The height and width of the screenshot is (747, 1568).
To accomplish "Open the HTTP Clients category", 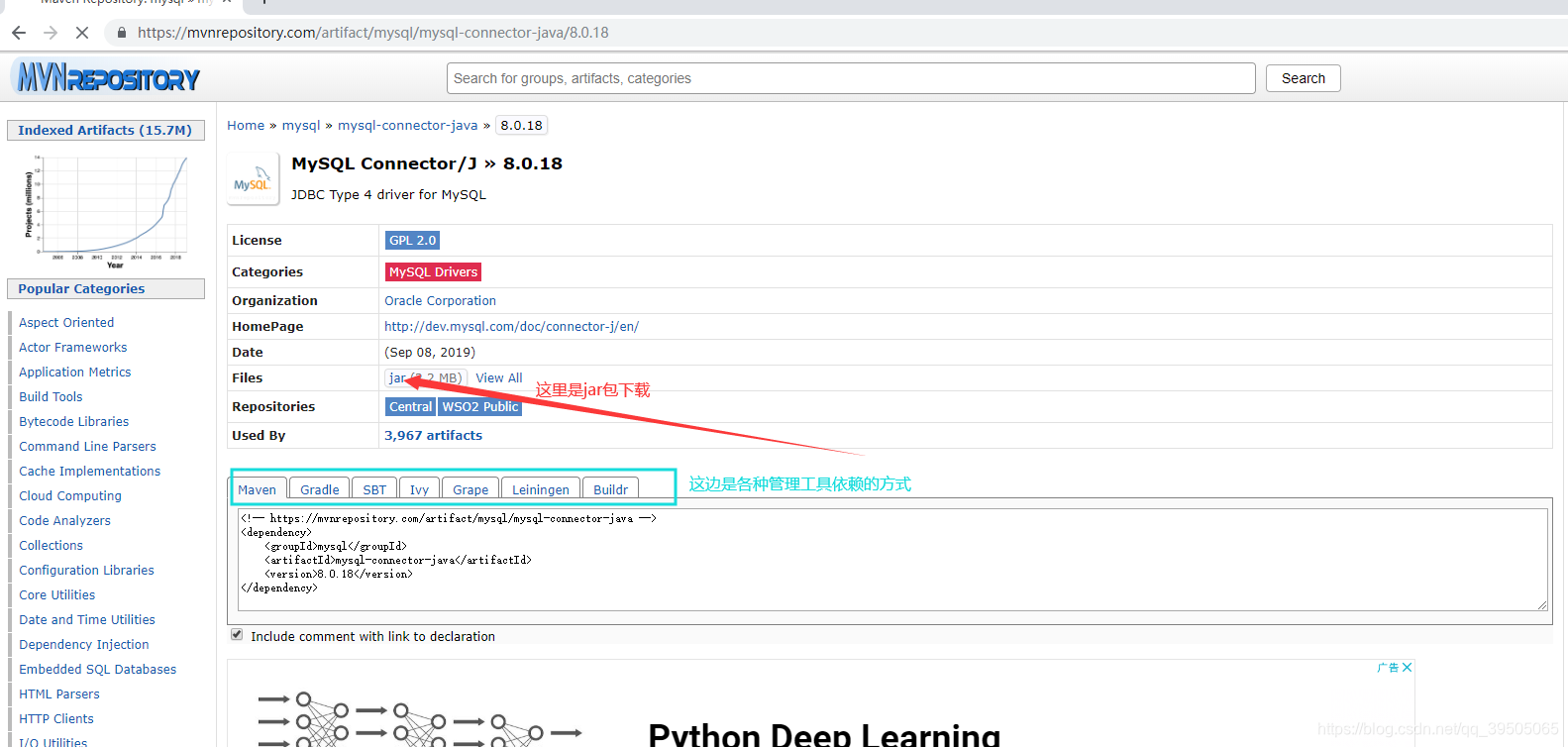I will tap(56, 719).
